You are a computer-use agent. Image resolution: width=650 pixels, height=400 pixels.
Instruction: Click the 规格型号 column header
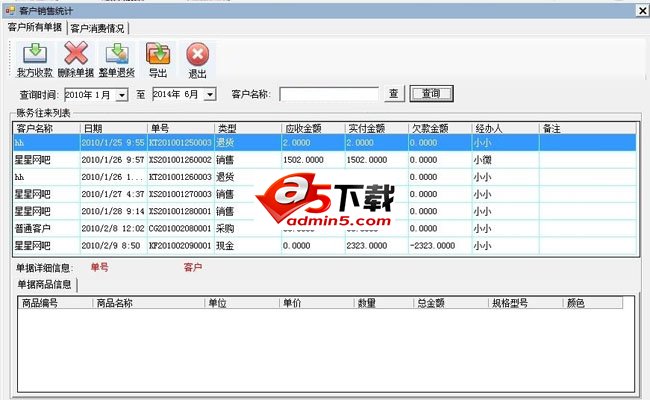point(526,303)
